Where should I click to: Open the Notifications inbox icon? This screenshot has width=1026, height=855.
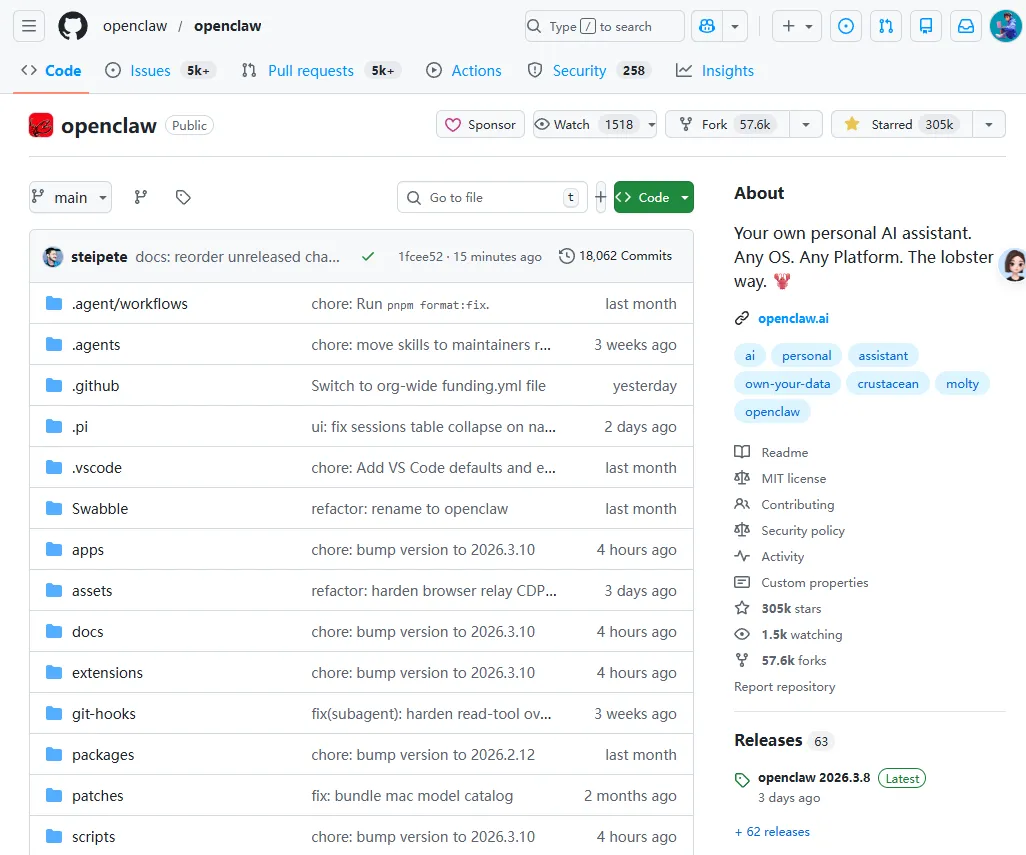click(x=966, y=26)
